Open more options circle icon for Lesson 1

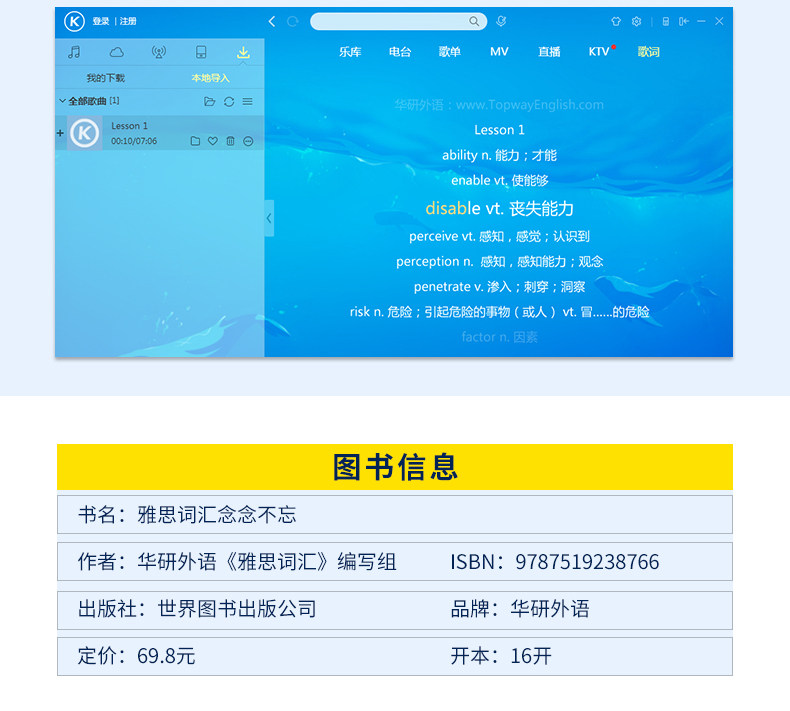tap(248, 141)
